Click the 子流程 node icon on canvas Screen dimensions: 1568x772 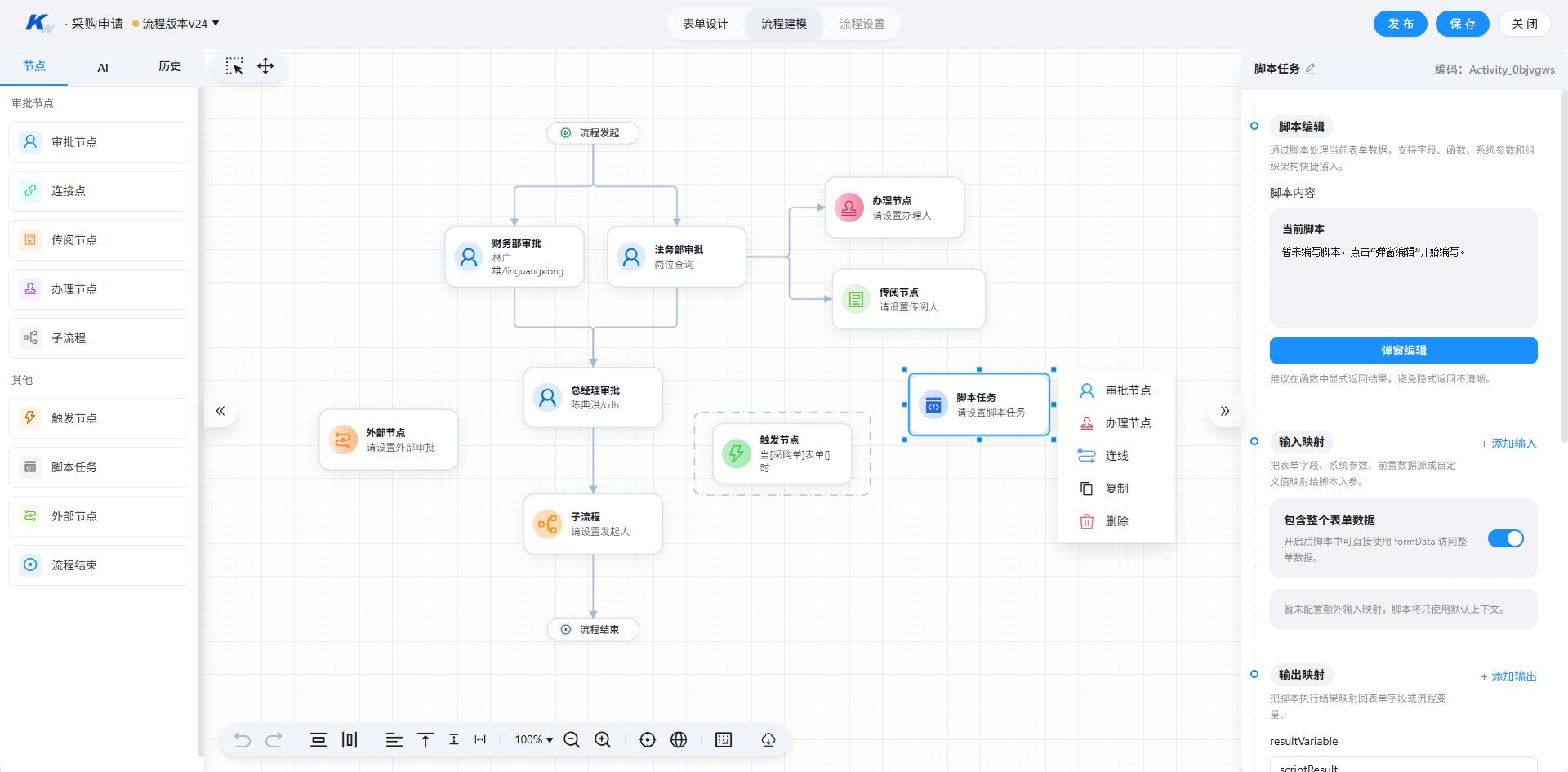548,524
